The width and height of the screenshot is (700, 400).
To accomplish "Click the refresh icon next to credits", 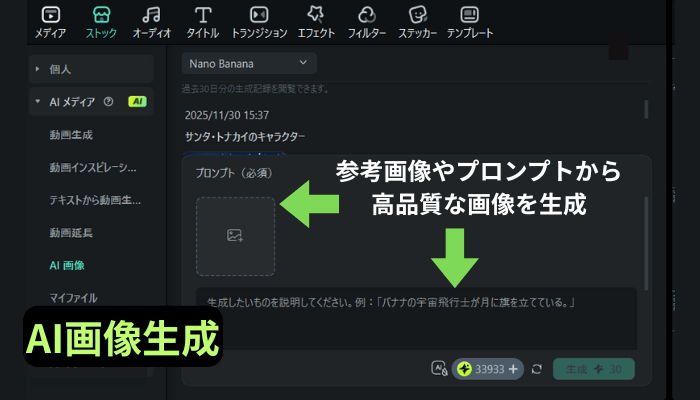I will tap(537, 369).
